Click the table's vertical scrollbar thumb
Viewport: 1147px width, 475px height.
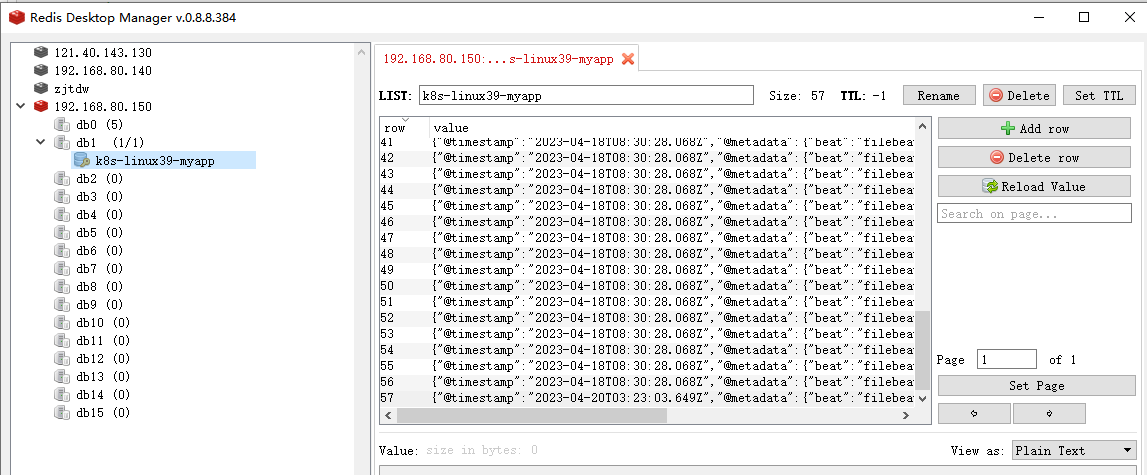coord(922,350)
